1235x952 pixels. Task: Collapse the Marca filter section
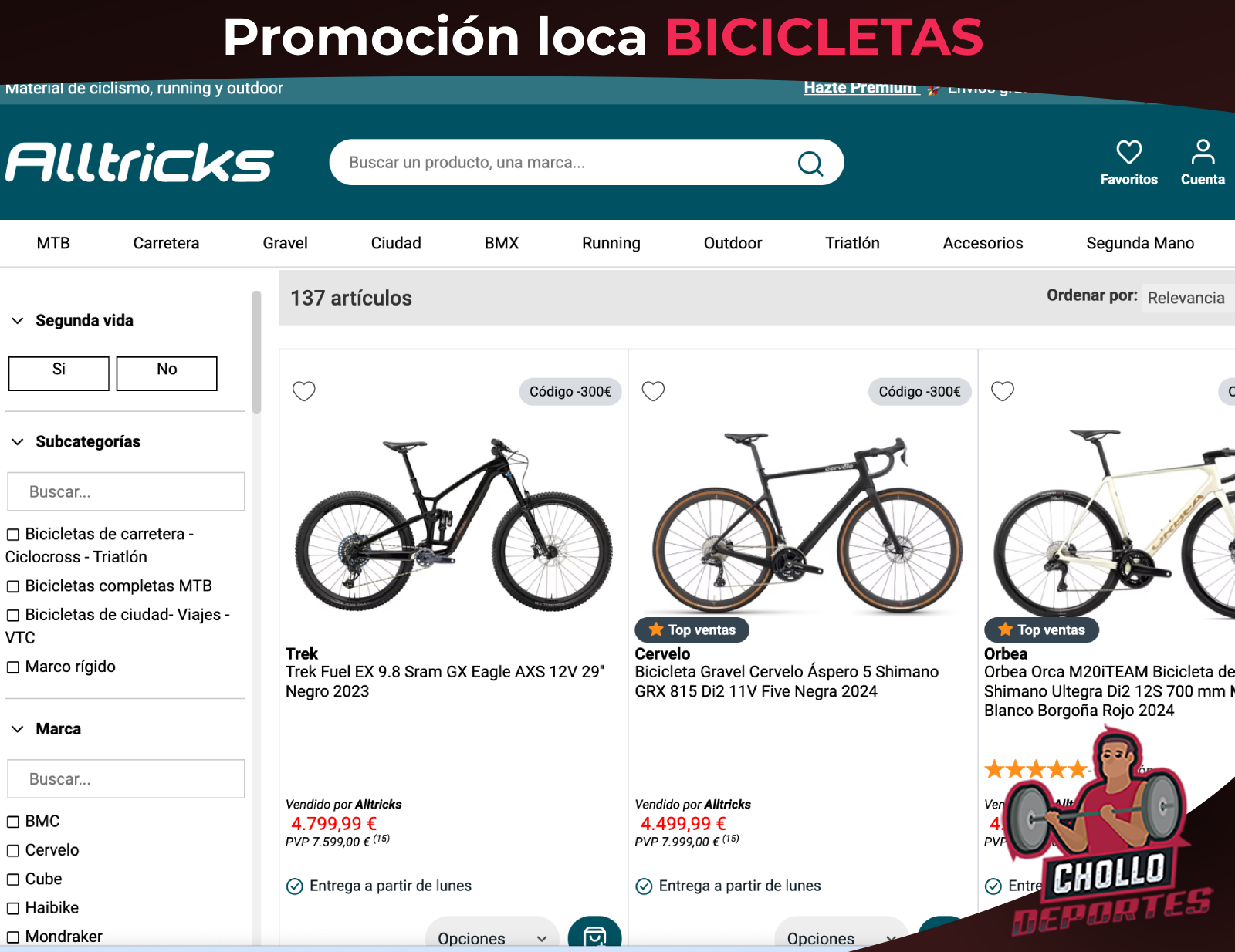coord(18,729)
